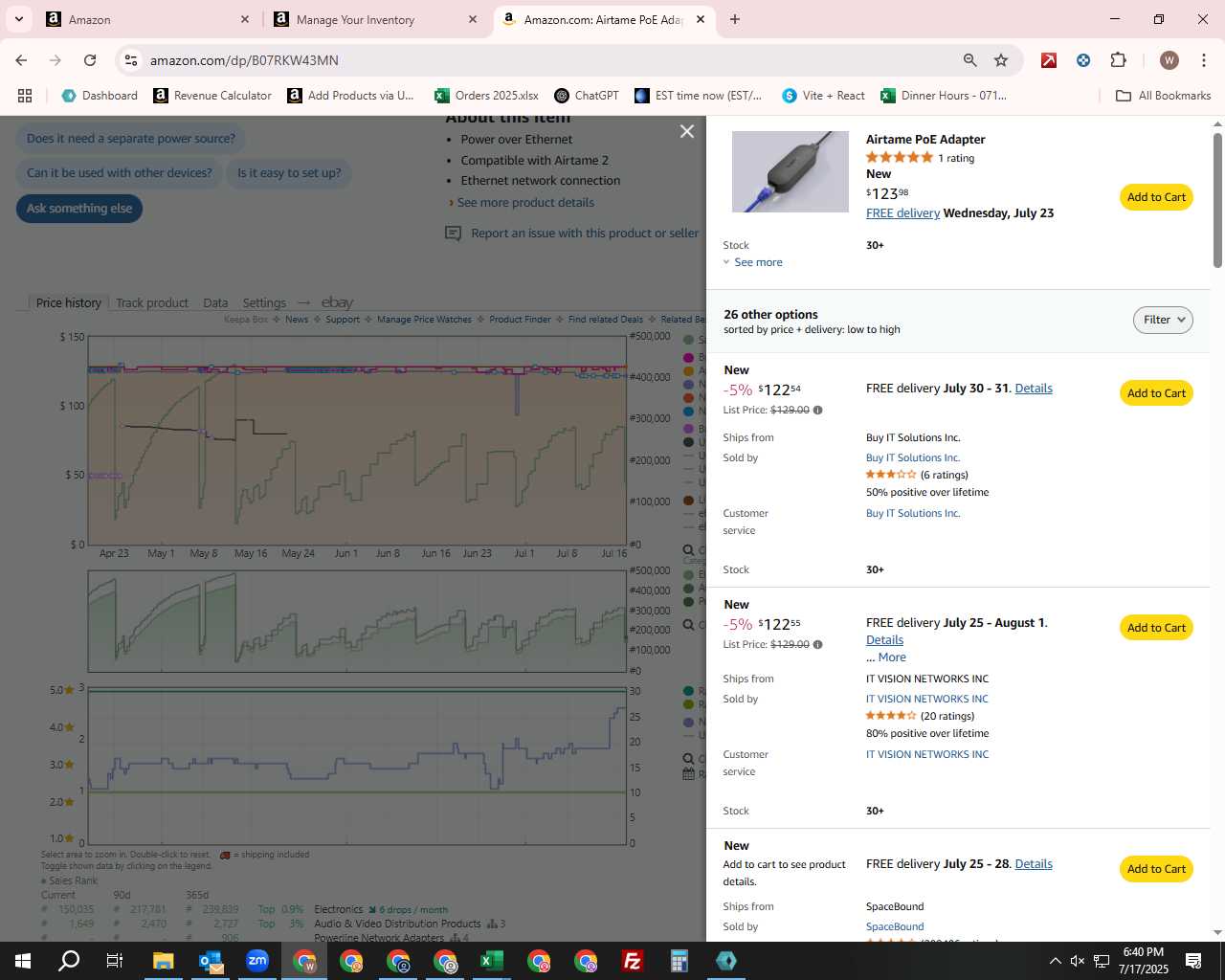
Task: Open the apps grid in bookmarks bar
Action: click(25, 96)
